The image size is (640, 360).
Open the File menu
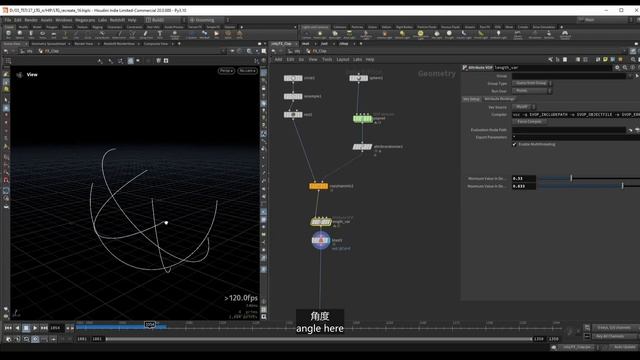(7, 20)
